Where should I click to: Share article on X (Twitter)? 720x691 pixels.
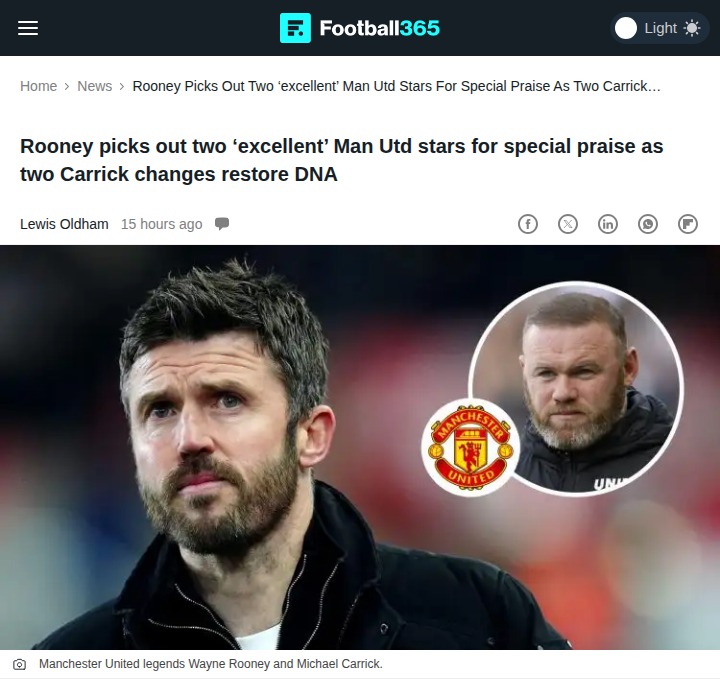568,224
